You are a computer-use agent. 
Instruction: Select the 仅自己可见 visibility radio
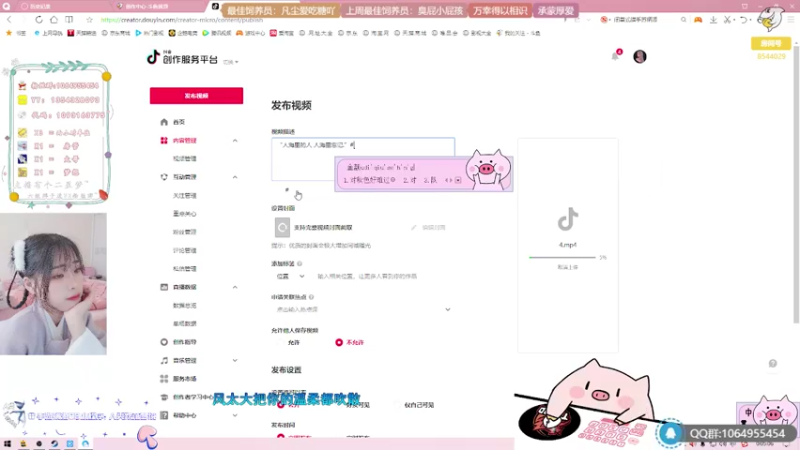(397, 405)
